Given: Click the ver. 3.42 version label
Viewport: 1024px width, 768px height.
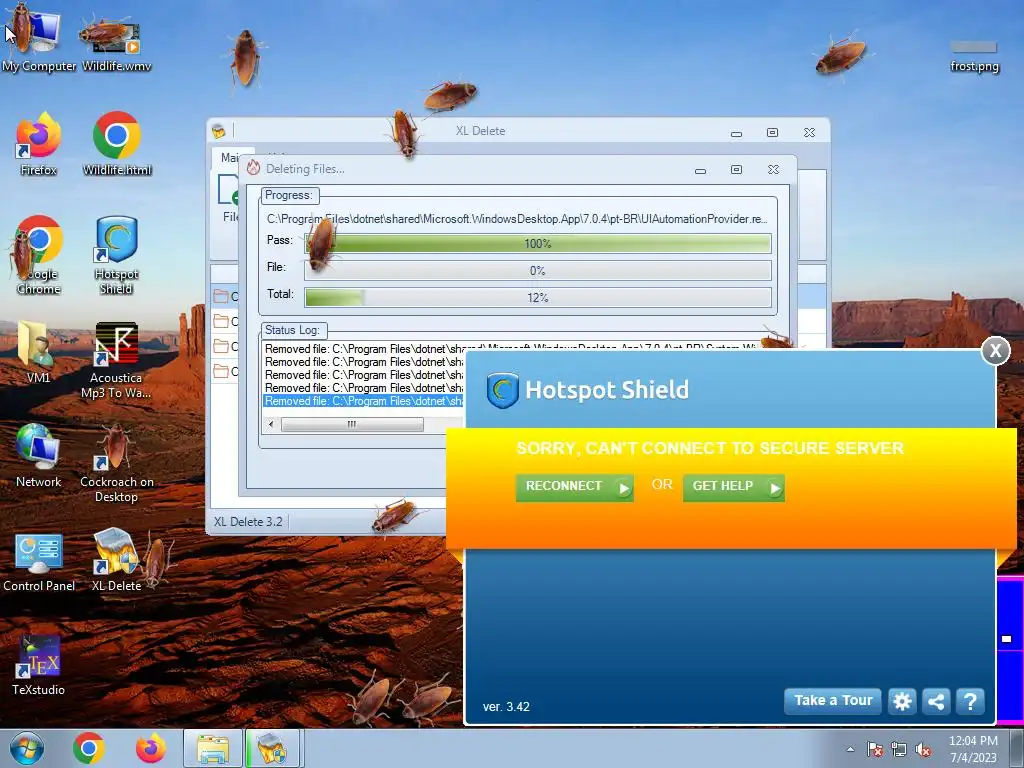Looking at the screenshot, I should (x=506, y=707).
